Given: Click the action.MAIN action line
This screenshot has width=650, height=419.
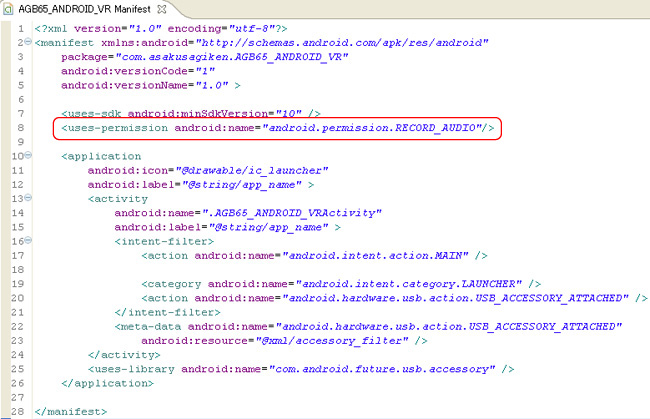Looking at the screenshot, I should (314, 255).
